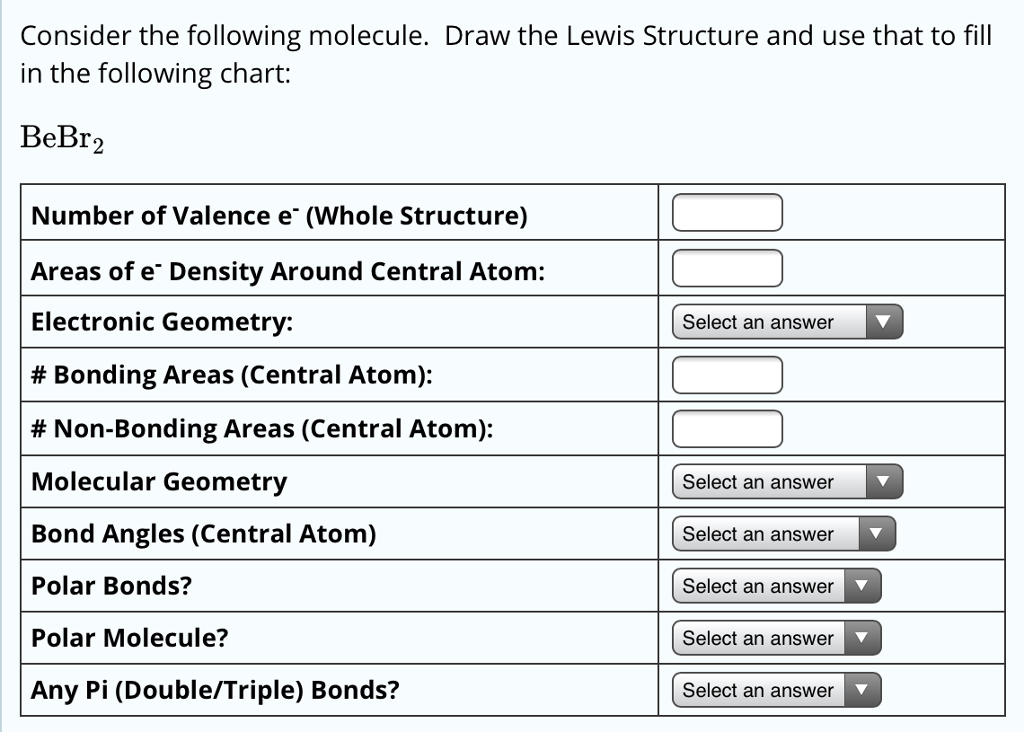Click the Non-Bonding Areas input box

tap(727, 427)
